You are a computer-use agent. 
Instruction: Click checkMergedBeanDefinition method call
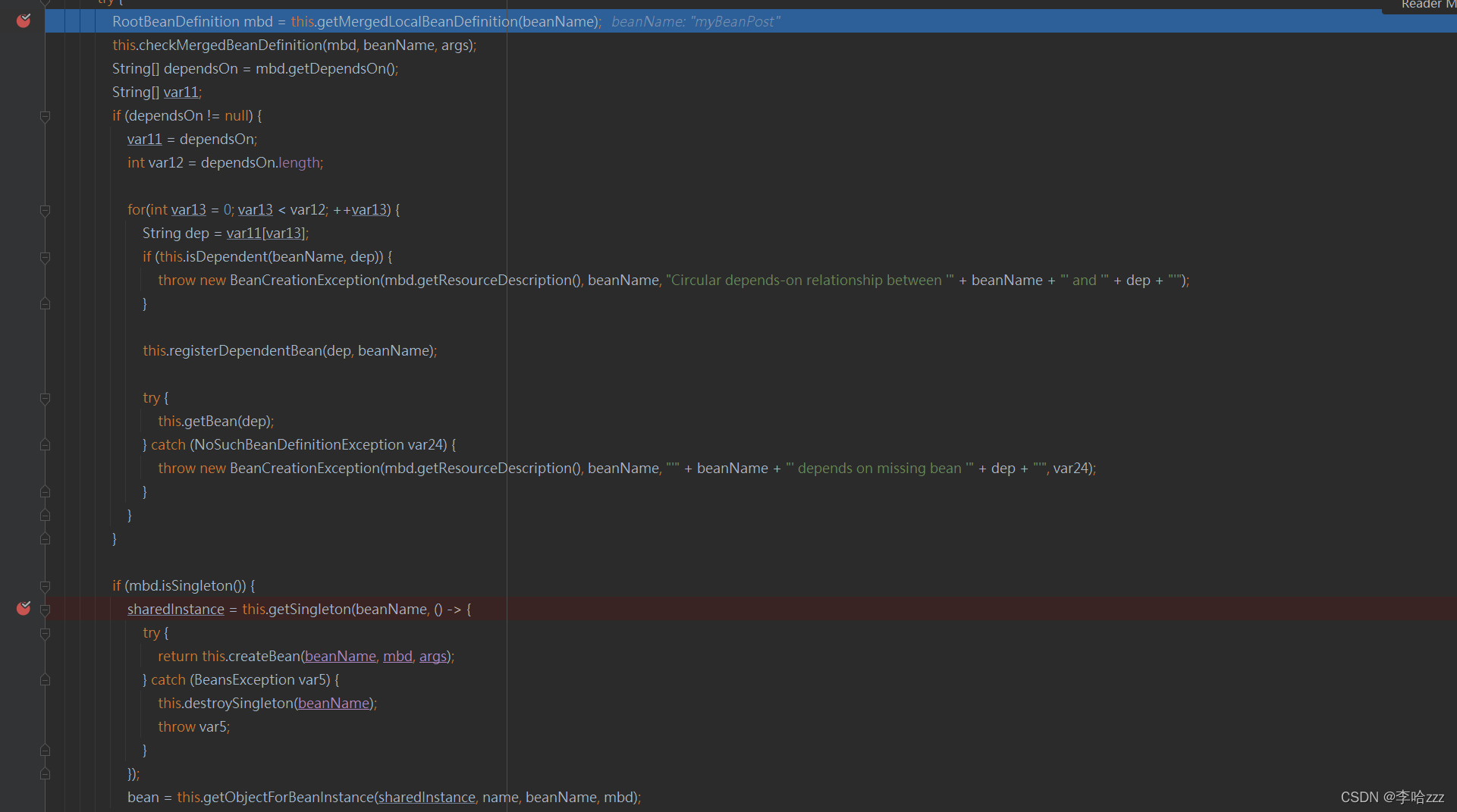[x=231, y=45]
